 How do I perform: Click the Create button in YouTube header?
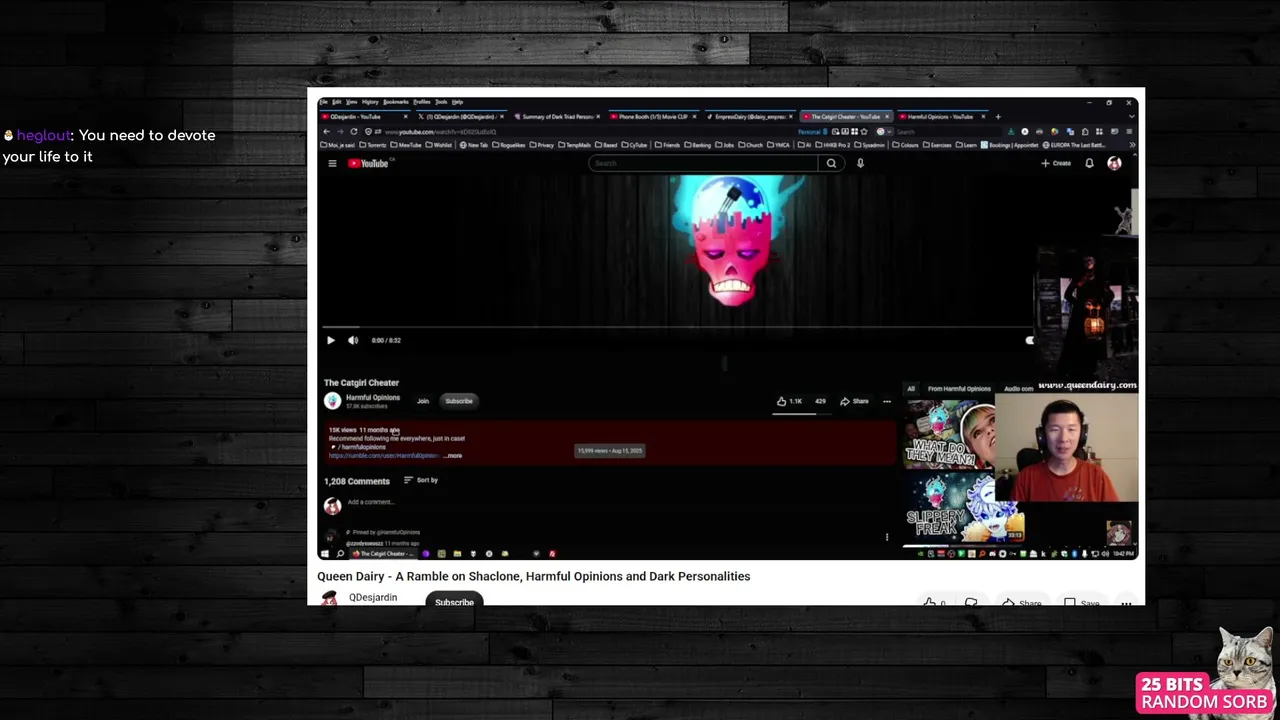point(1056,163)
